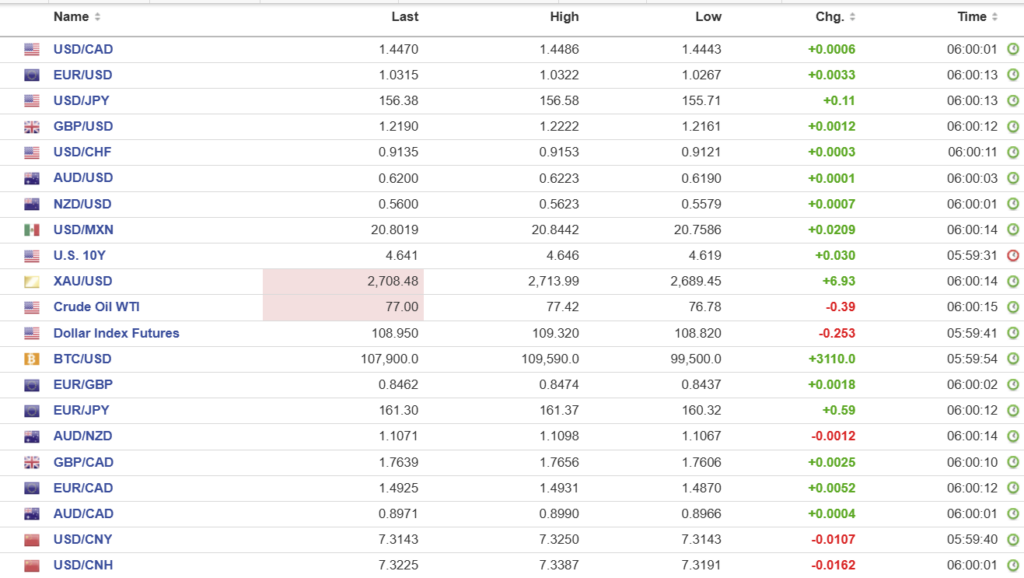Screen dimensions: 1024x578
Task: Click the highlighted XAU/USD last price cell
Action: (343, 282)
